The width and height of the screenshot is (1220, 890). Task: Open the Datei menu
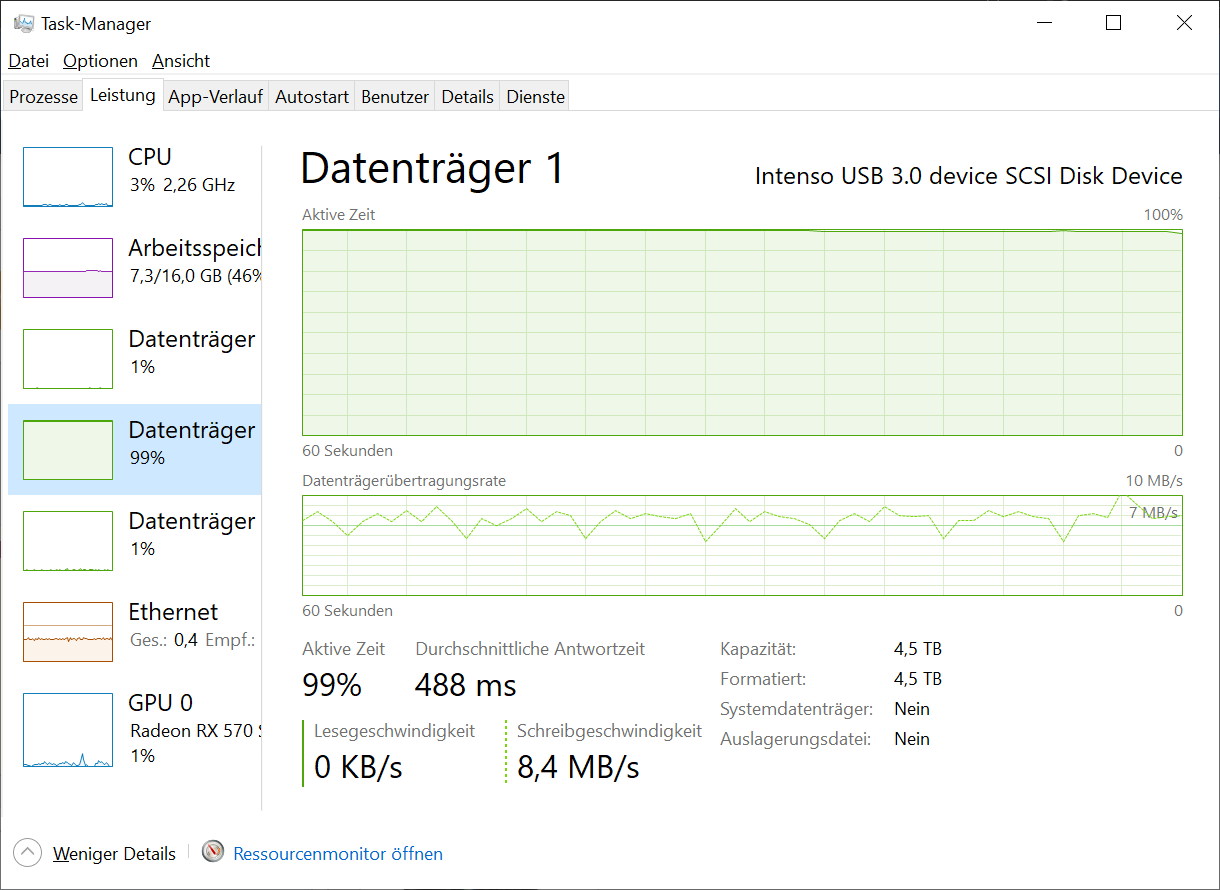pos(29,61)
